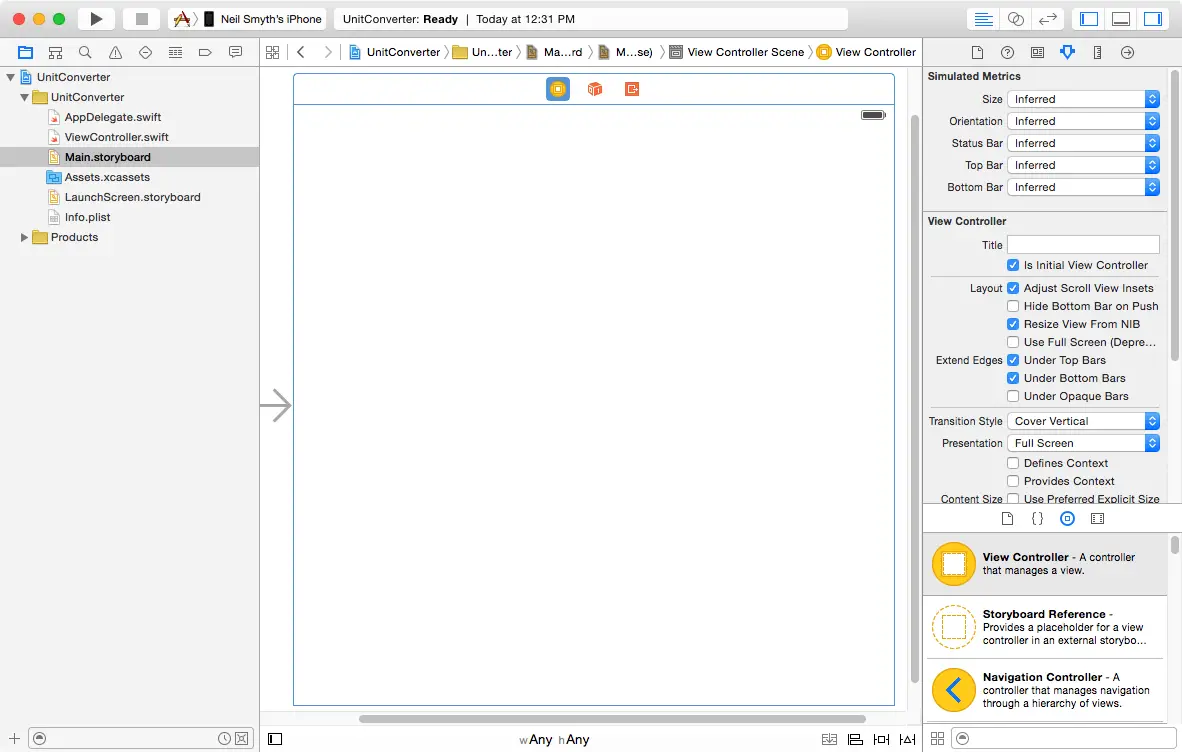This screenshot has height=752, width=1182.
Task: Click the wAny hAny size class button
Action: [x=554, y=739]
